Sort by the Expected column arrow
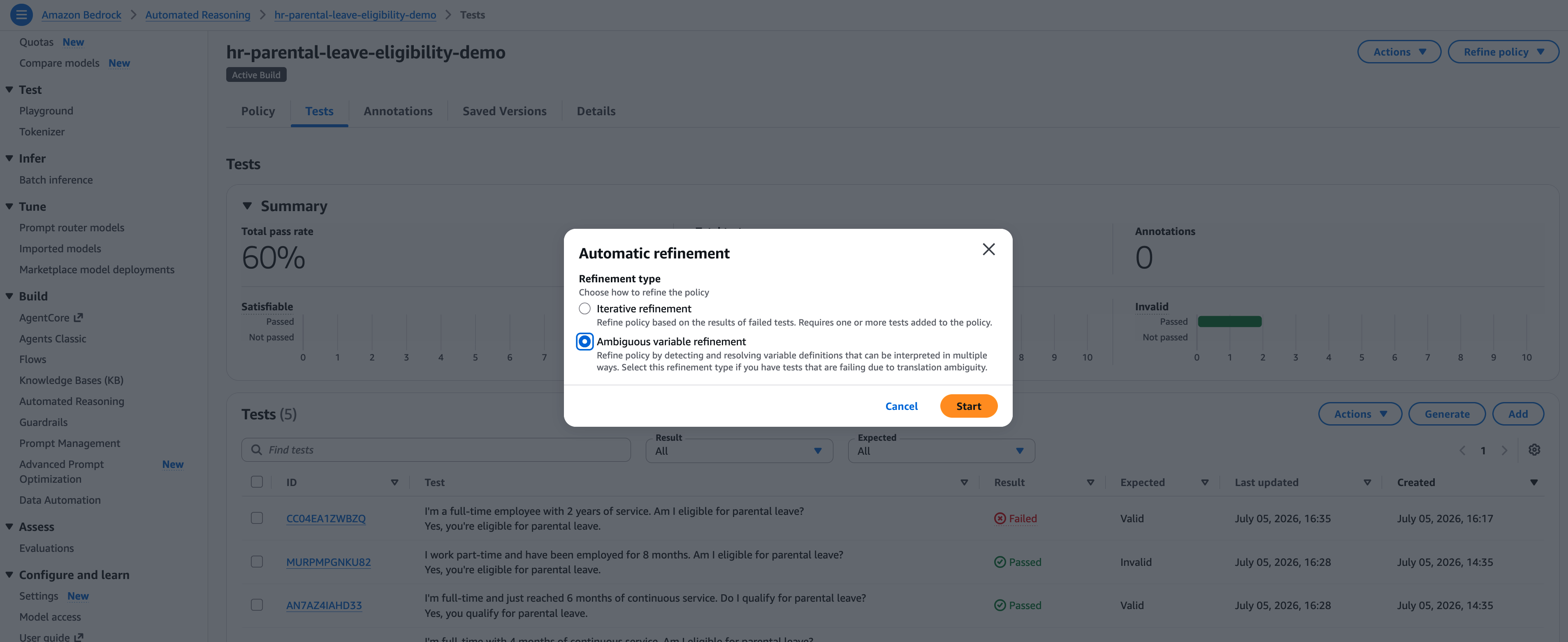This screenshot has width=1568, height=642. click(1205, 482)
